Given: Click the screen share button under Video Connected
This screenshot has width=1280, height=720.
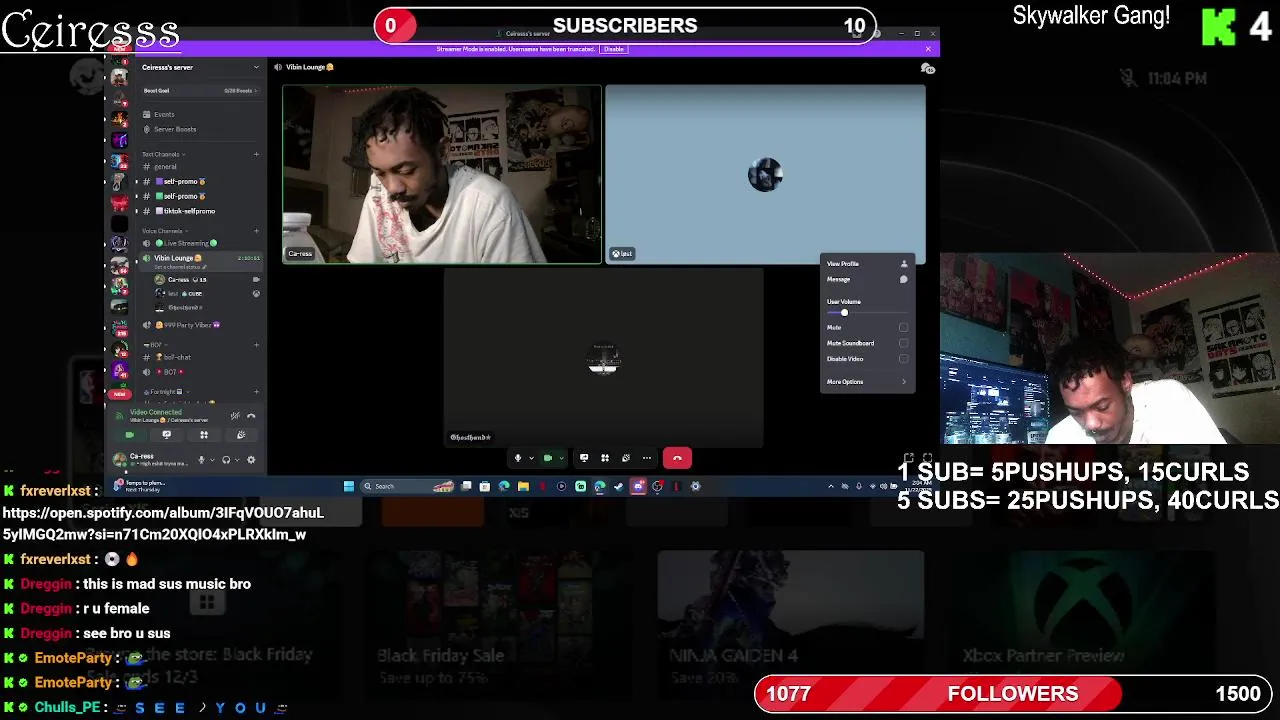Looking at the screenshot, I should [x=167, y=435].
